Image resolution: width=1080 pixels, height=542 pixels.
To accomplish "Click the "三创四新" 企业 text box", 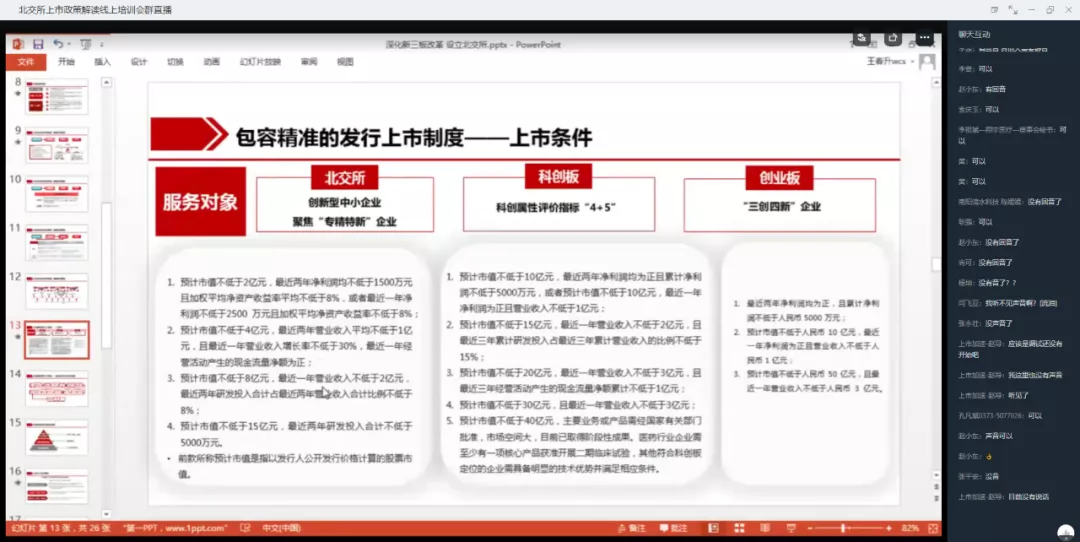I will 782,206.
